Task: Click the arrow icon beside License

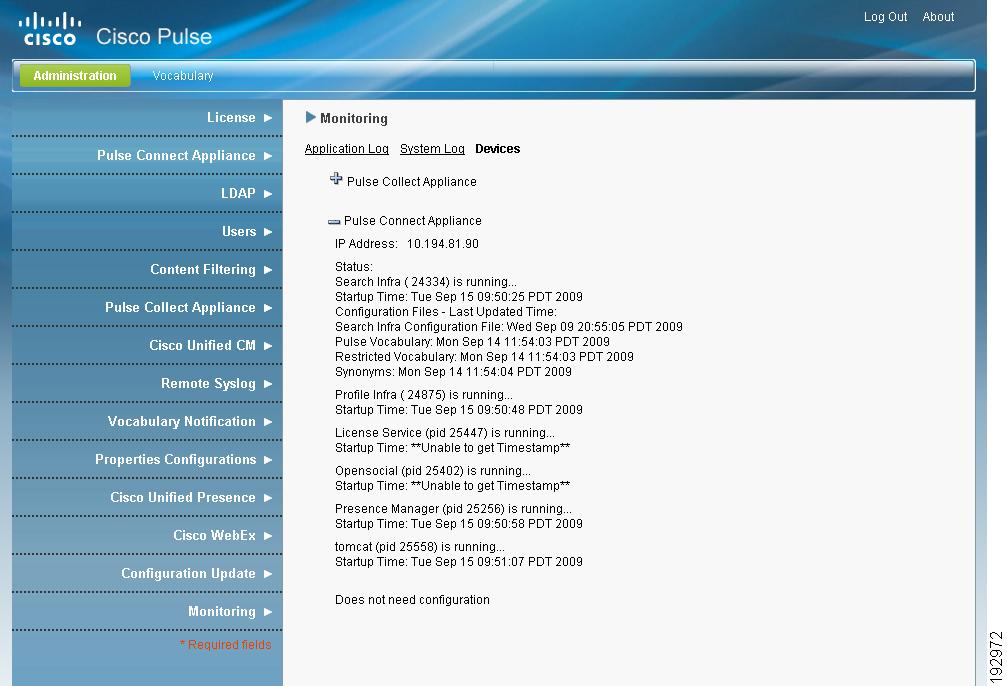Action: coord(268,117)
